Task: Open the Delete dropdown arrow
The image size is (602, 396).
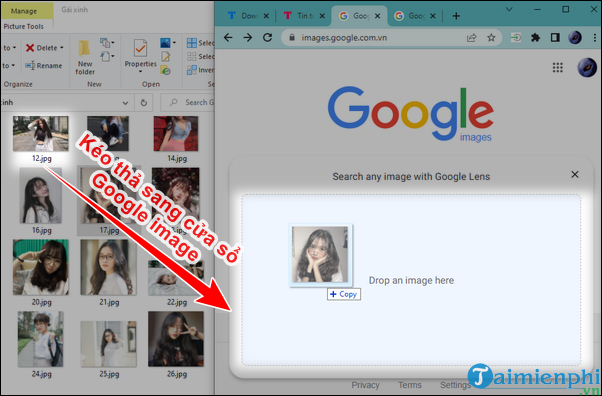Action: [x=62, y=48]
